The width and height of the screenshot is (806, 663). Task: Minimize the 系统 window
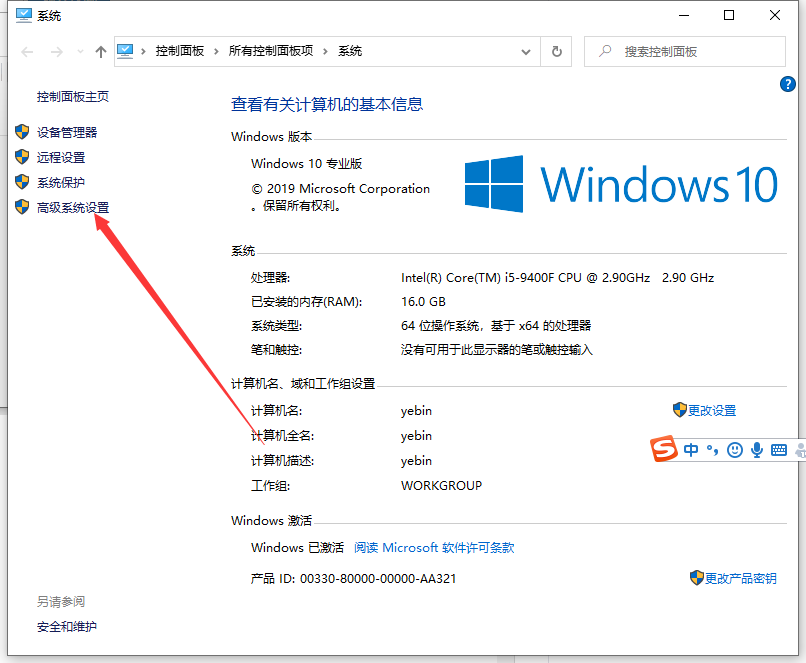click(x=684, y=15)
